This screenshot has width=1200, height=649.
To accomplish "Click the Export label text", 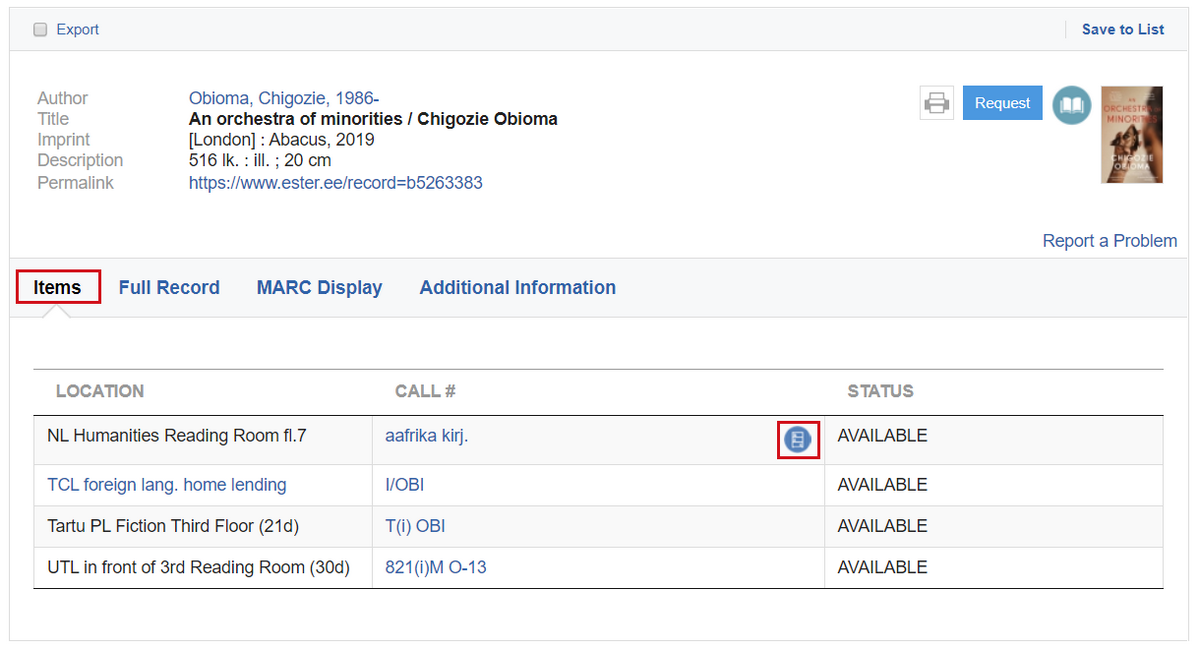I will (x=77, y=30).
